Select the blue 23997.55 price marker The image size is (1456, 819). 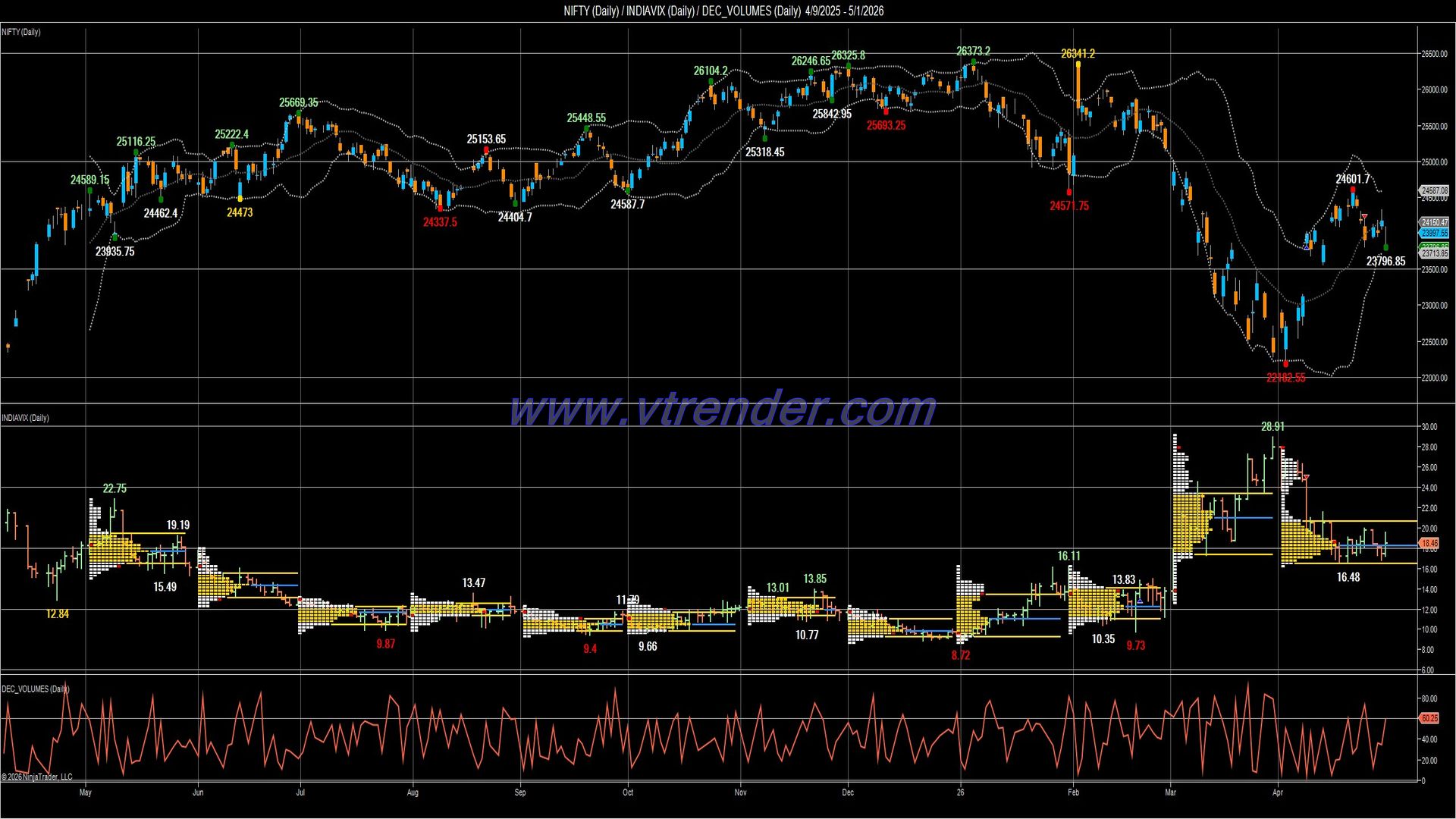(1434, 234)
